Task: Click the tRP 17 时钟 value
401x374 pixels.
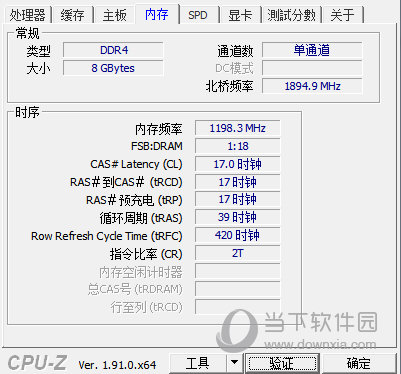Action: (237, 200)
